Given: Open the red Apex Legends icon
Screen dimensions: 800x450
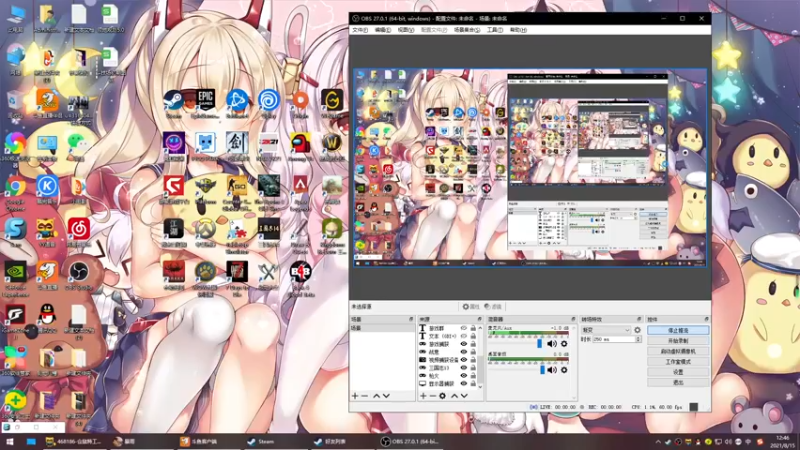Looking at the screenshot, I should click(x=300, y=186).
